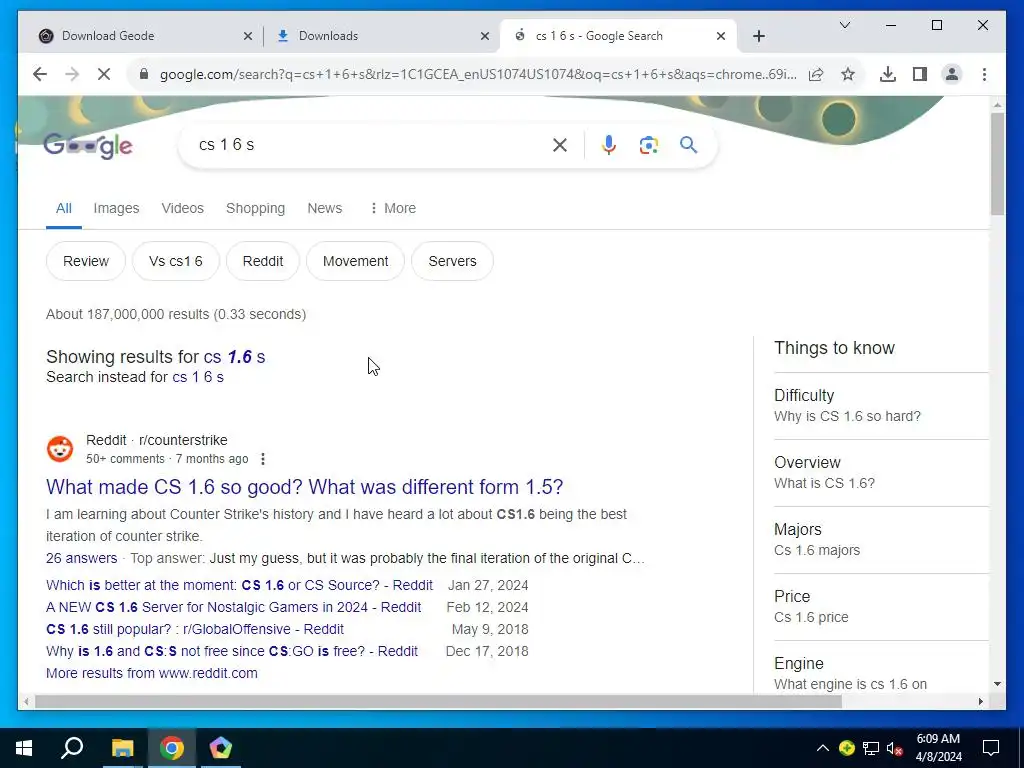The height and width of the screenshot is (768, 1024).
Task: Clear the Google search box
Action: (x=560, y=145)
